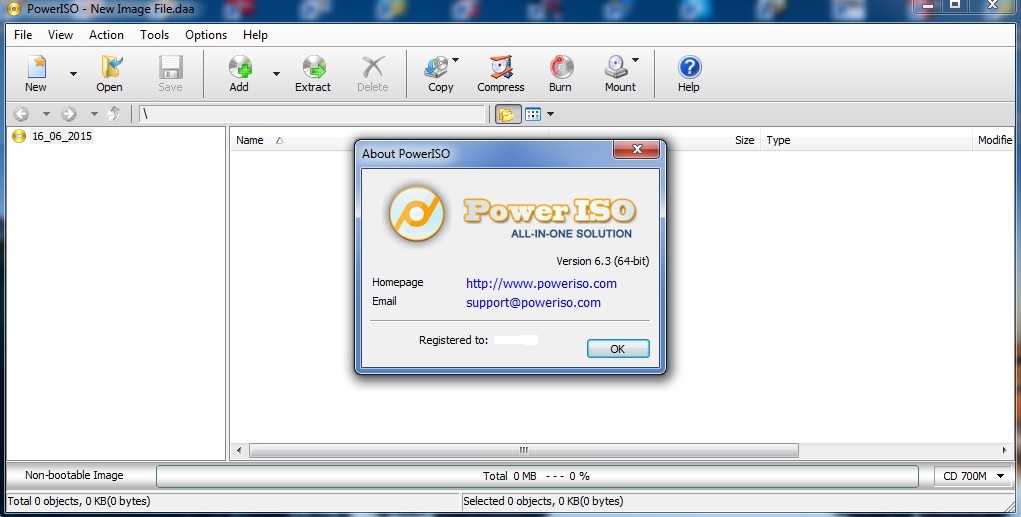The width and height of the screenshot is (1021, 517).
Task: Open the CD 700M media size dropdown
Action: pos(974,477)
